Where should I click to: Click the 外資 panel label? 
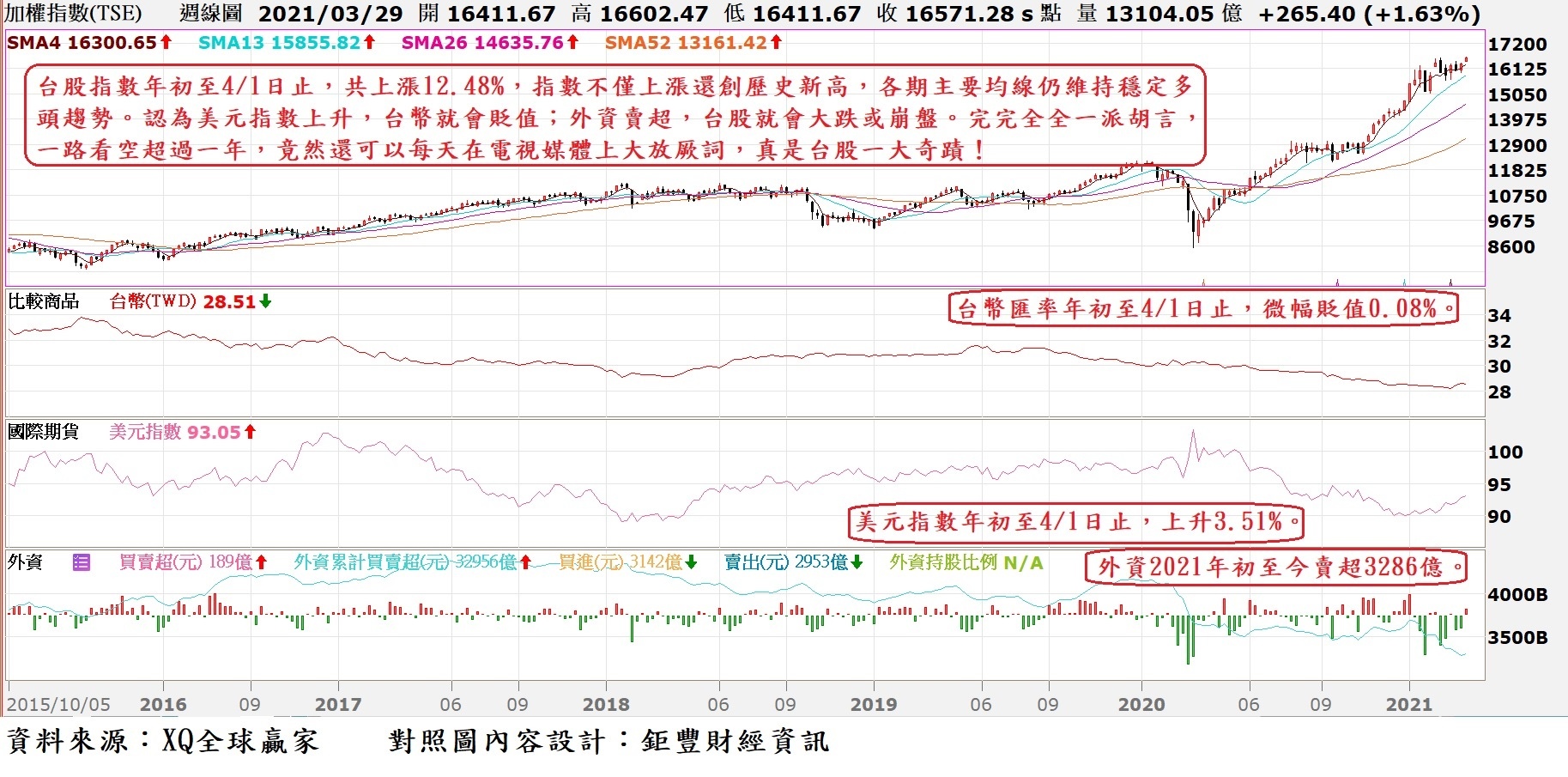point(26,562)
